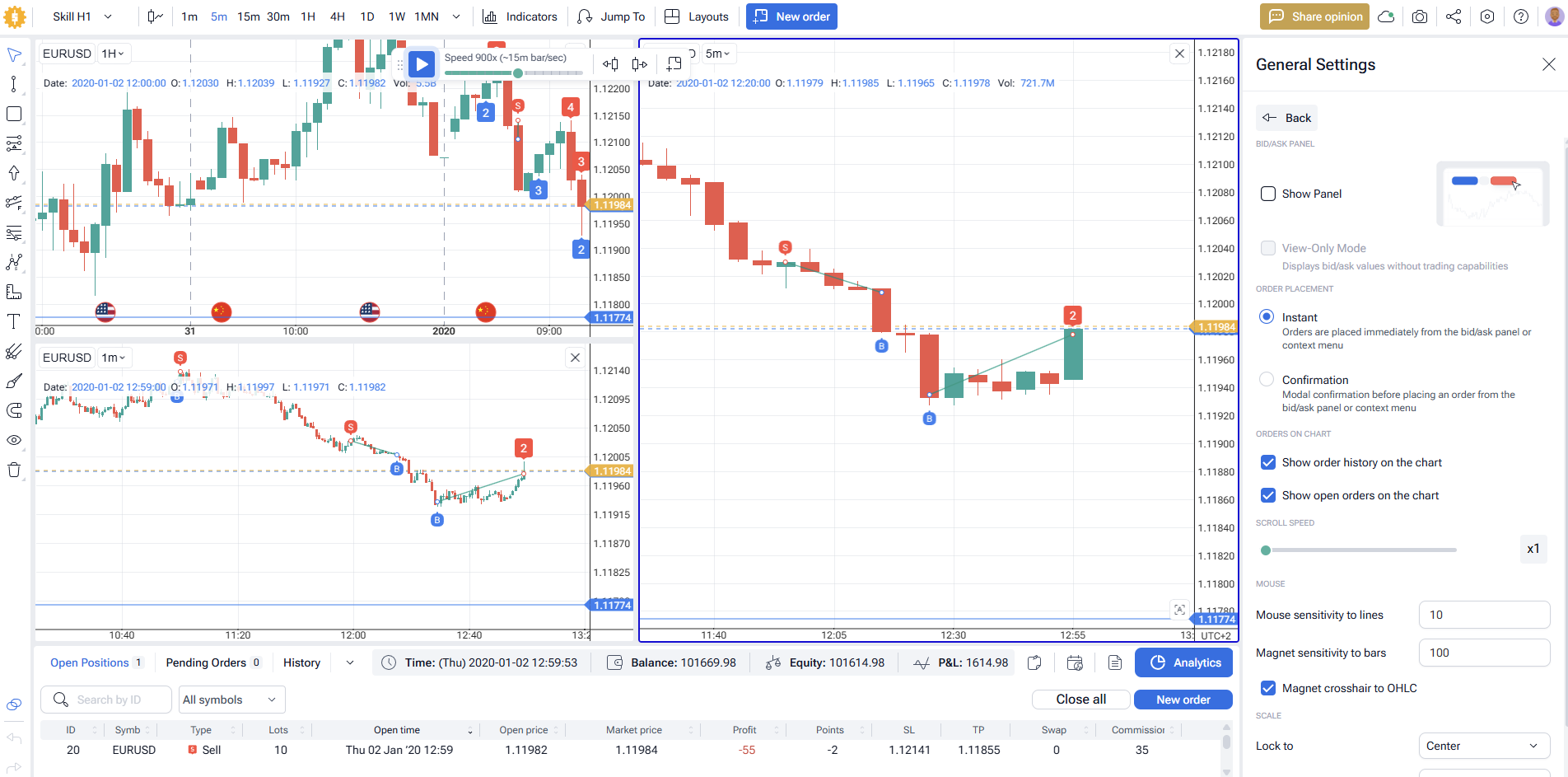The width and height of the screenshot is (1568, 777).
Task: Take a chart screenshot with camera icon
Action: point(1420,16)
